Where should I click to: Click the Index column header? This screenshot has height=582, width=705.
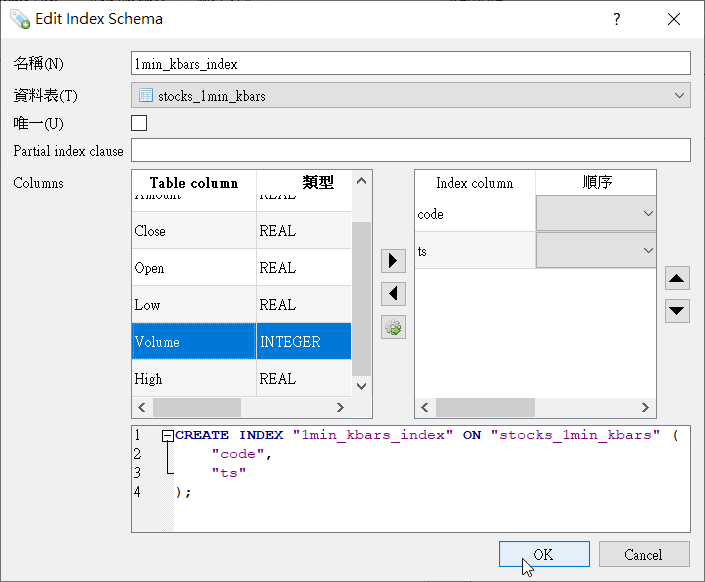click(x=475, y=183)
